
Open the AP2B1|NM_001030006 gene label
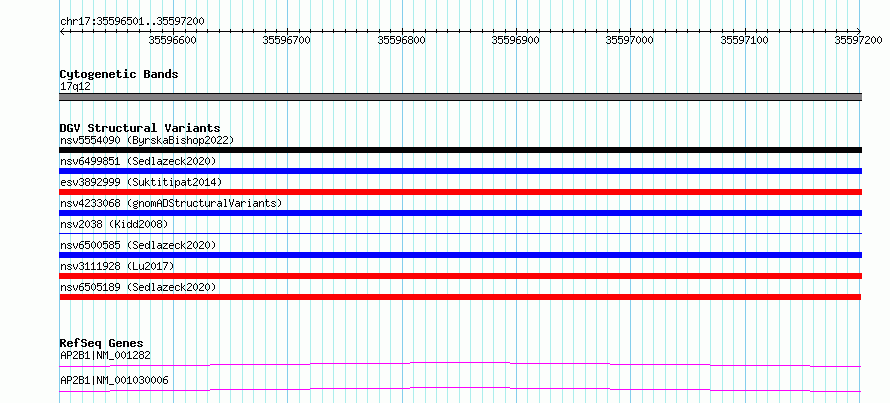(114, 380)
